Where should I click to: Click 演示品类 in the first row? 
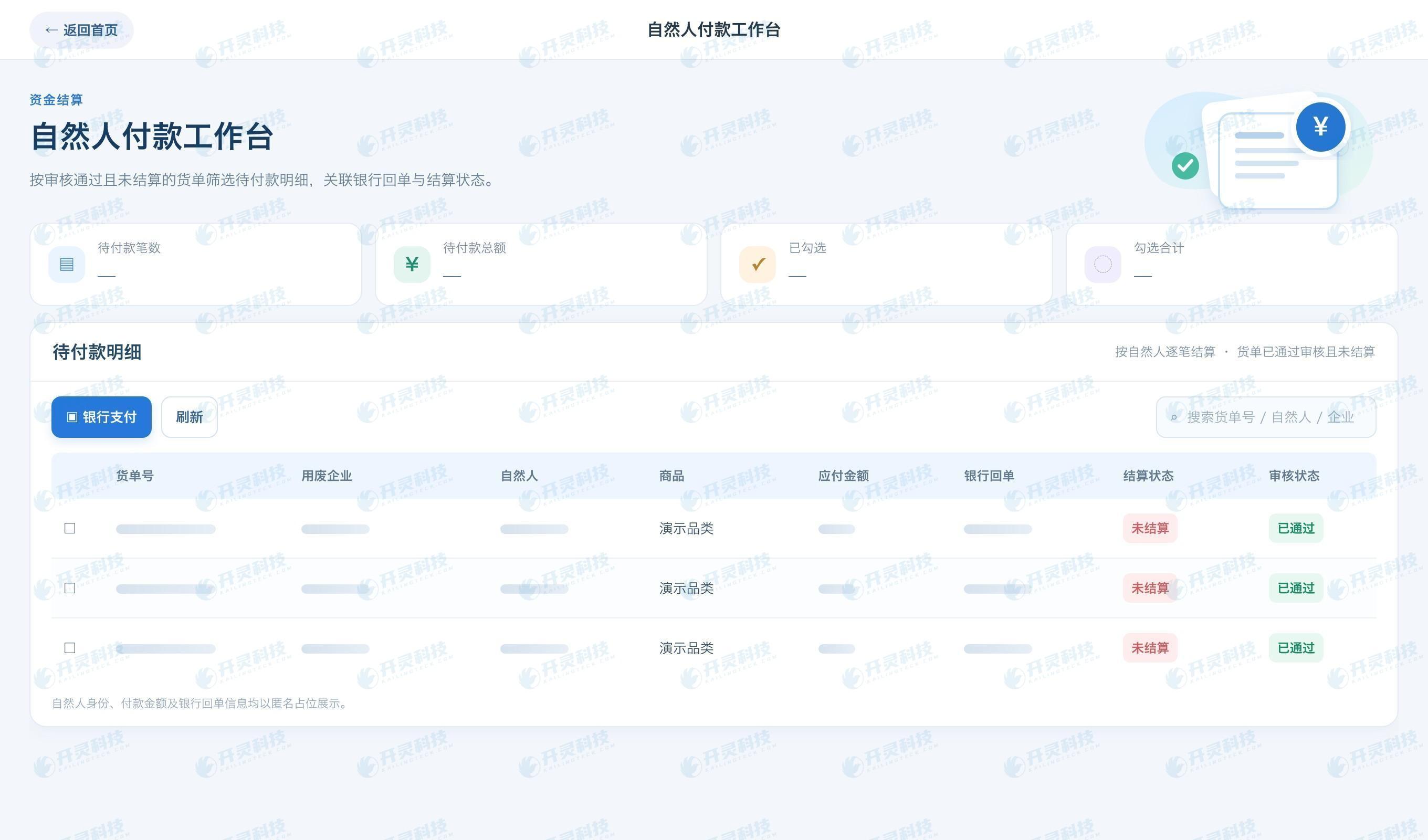(686, 528)
